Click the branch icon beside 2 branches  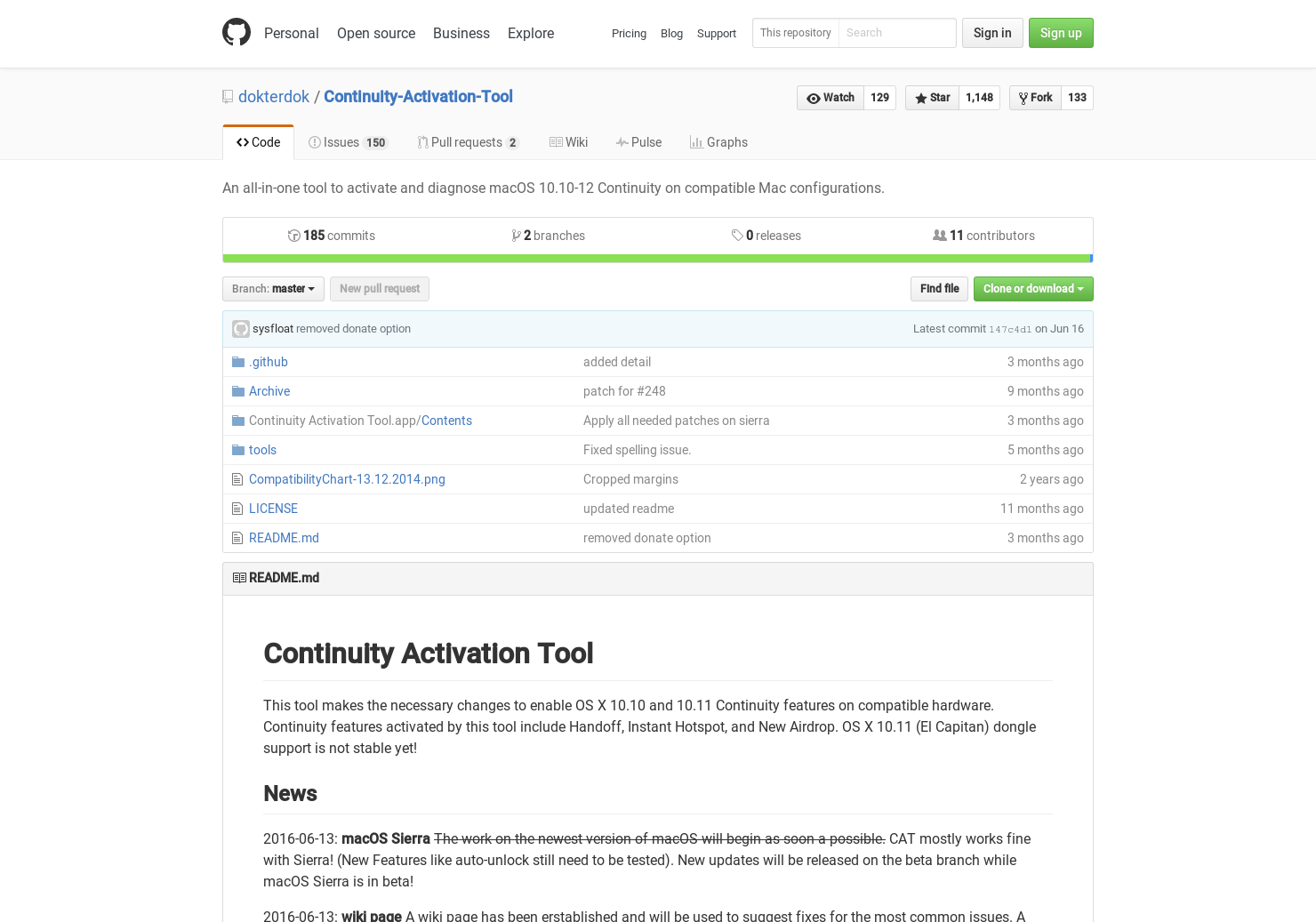[x=517, y=235]
